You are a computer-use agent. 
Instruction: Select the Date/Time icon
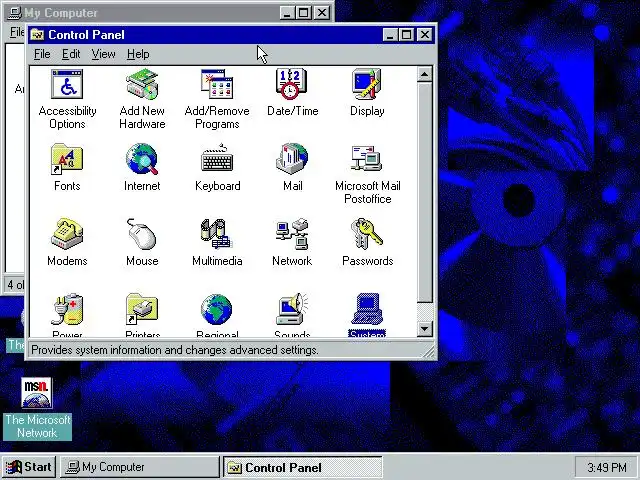(x=291, y=84)
